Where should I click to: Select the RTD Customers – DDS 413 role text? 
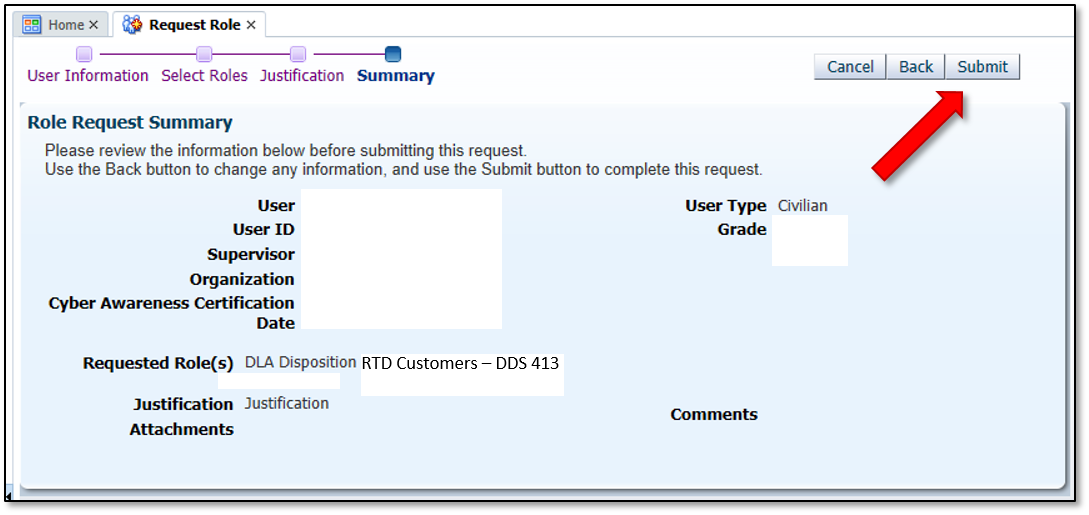click(460, 363)
